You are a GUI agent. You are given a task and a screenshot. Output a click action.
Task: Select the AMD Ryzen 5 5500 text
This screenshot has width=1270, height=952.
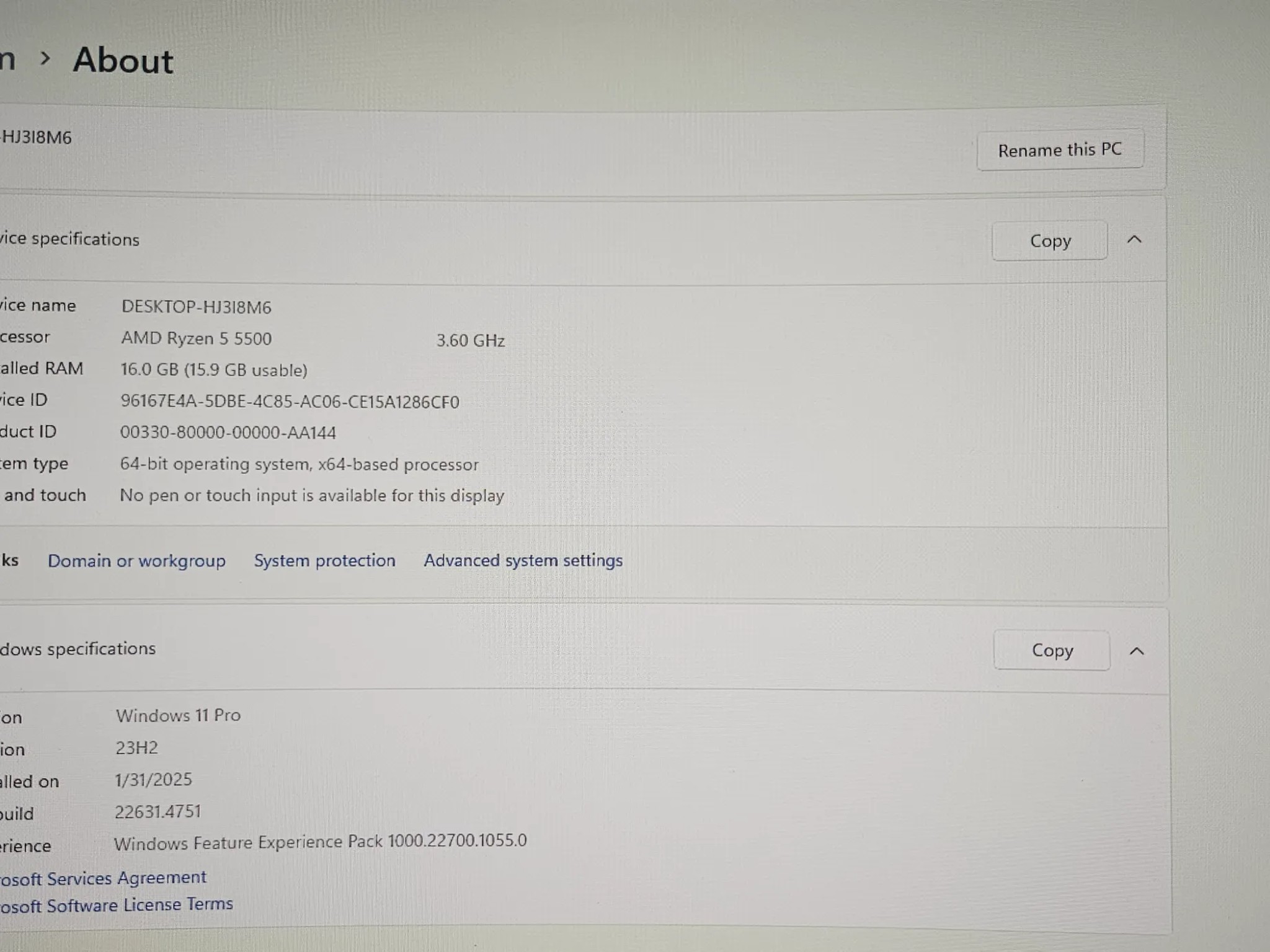[x=196, y=338]
